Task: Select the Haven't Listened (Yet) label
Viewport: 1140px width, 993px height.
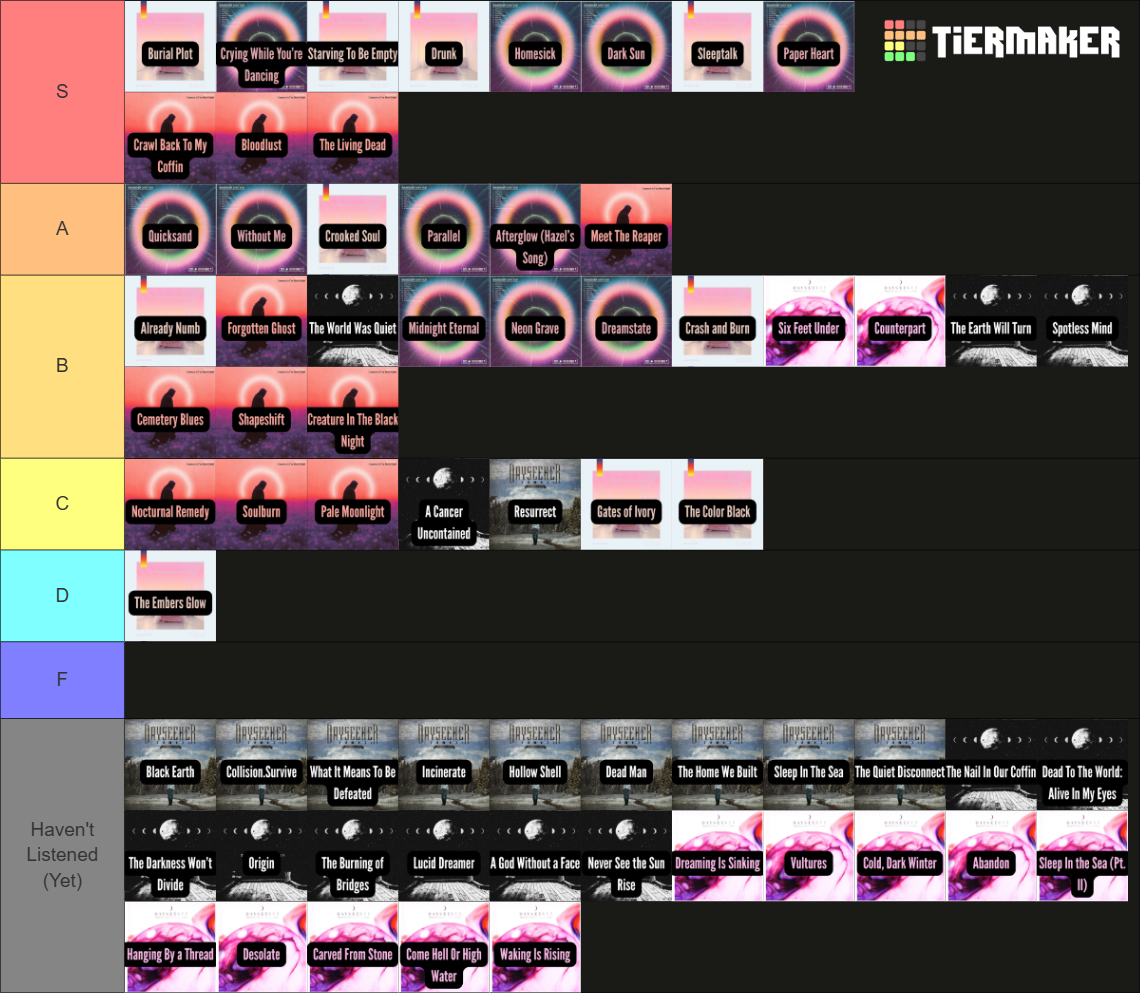Action: tap(62, 855)
